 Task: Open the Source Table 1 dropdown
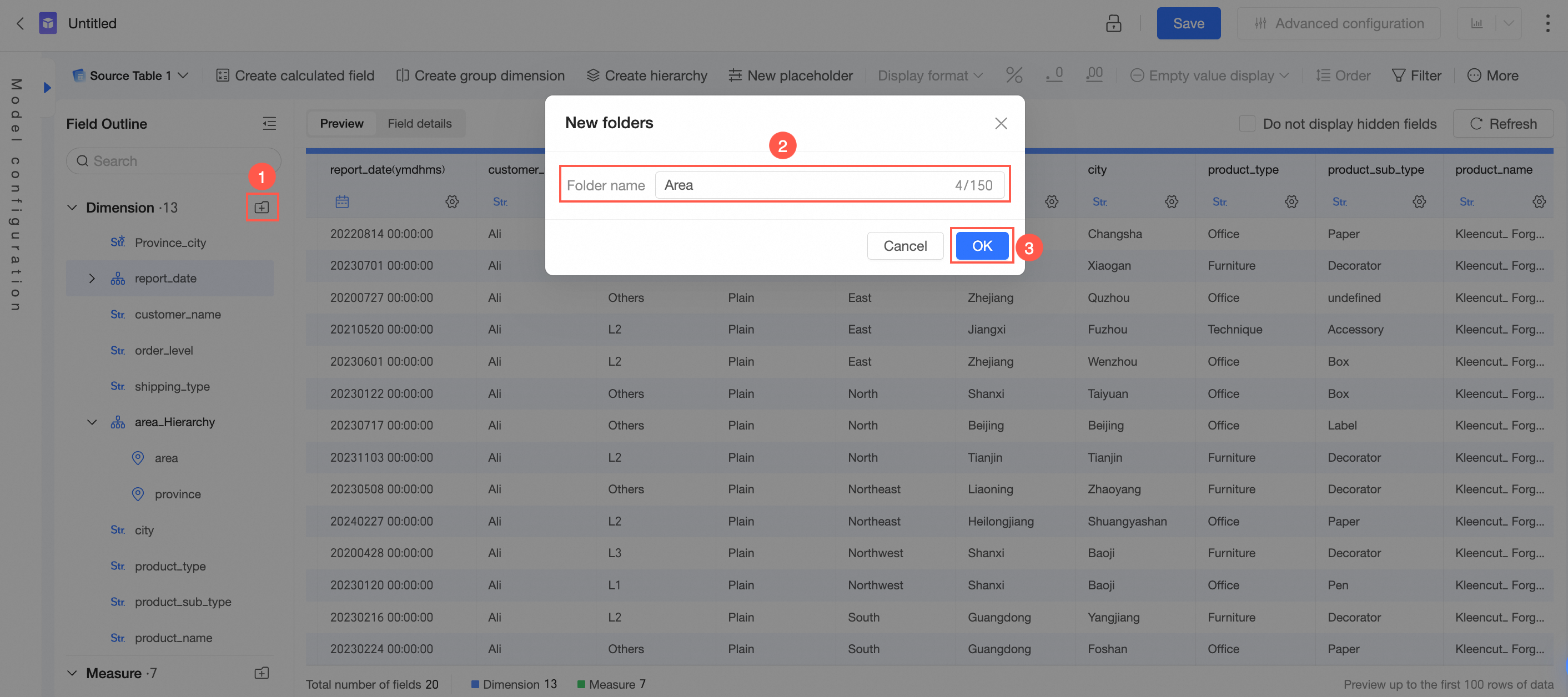tap(130, 75)
